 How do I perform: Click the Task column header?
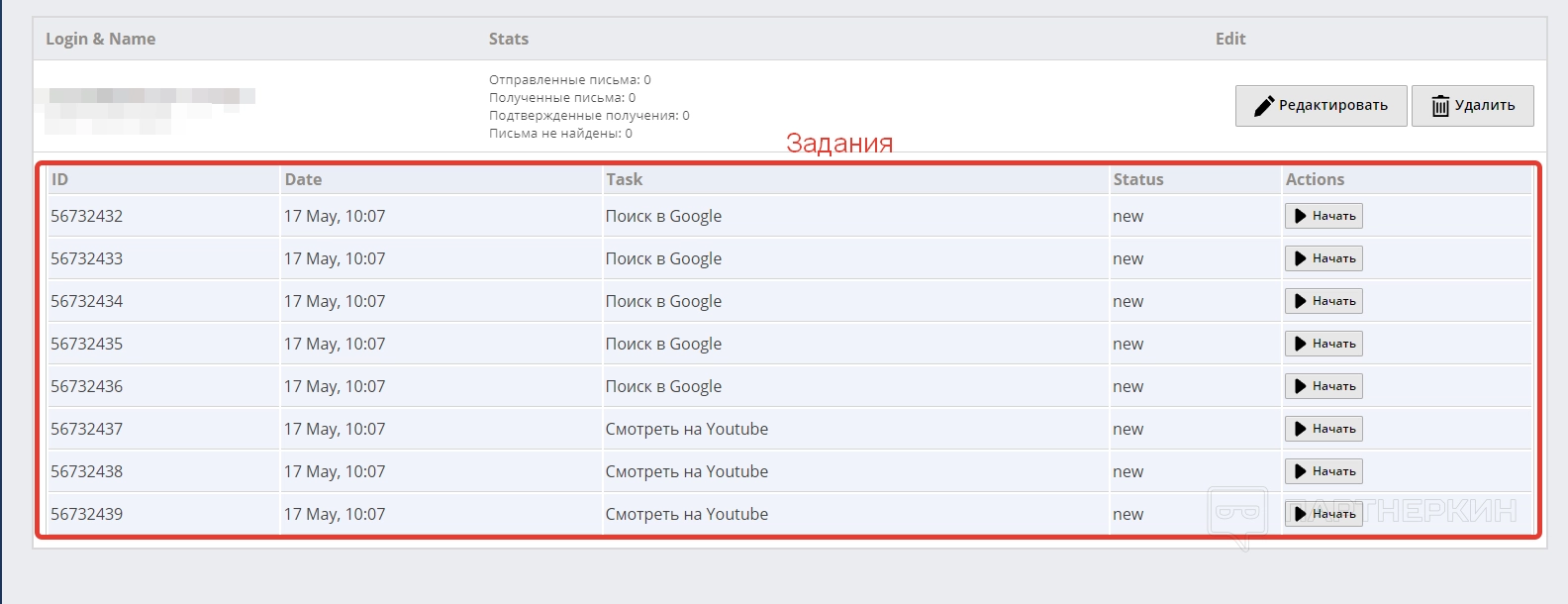click(624, 179)
